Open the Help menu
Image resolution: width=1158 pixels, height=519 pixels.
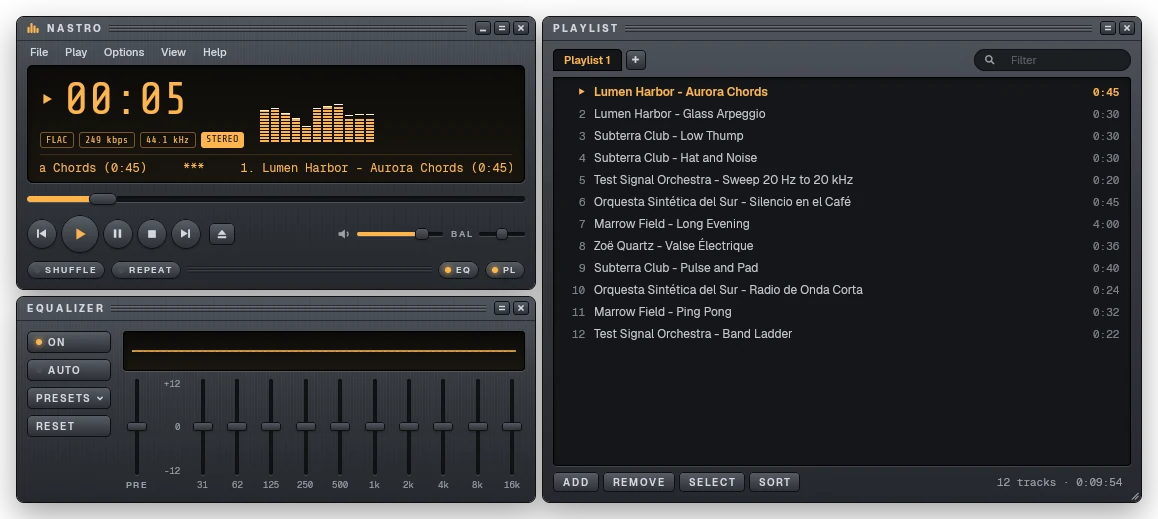point(215,52)
